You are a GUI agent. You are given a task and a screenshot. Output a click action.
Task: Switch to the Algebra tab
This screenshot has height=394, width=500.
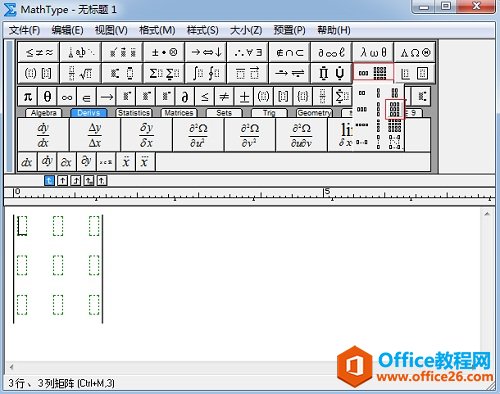(43, 113)
